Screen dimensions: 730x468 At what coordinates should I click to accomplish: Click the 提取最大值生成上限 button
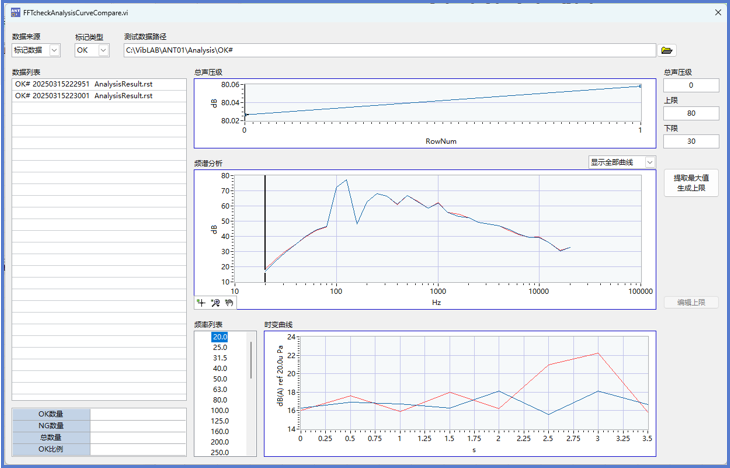tap(690, 183)
